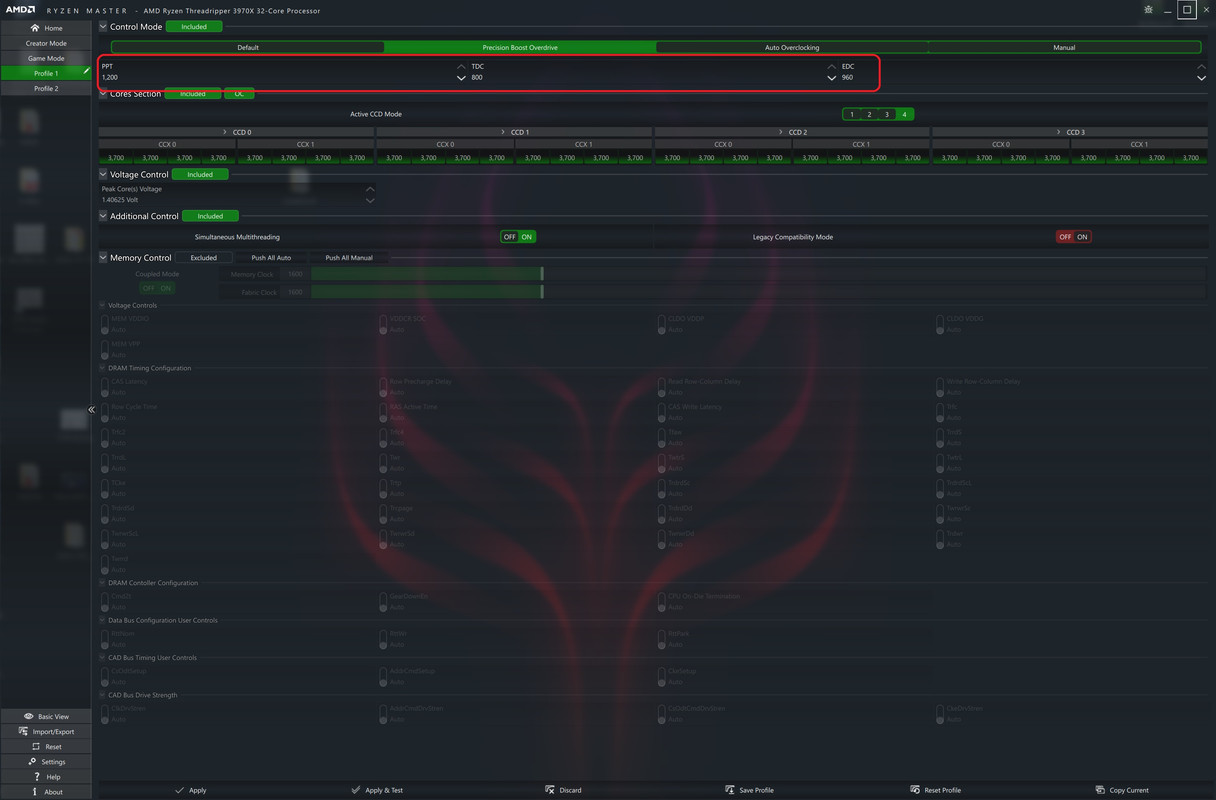This screenshot has height=800, width=1216.
Task: Toggle Control Mode Included button
Action: pyautogui.click(x=194, y=27)
